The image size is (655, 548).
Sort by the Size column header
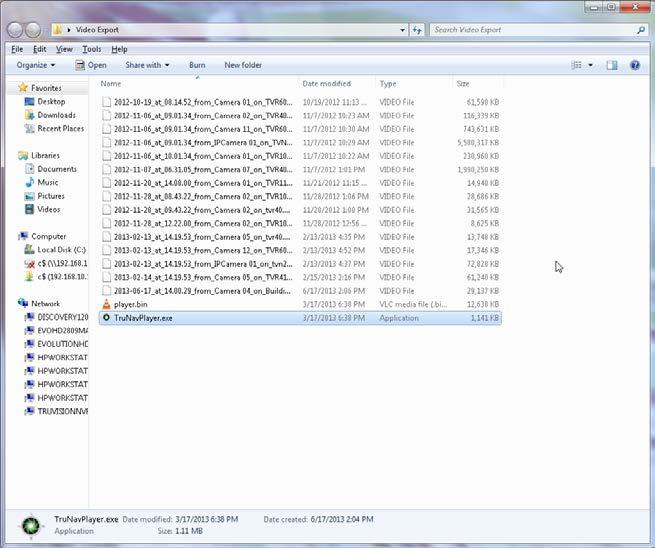coord(463,84)
